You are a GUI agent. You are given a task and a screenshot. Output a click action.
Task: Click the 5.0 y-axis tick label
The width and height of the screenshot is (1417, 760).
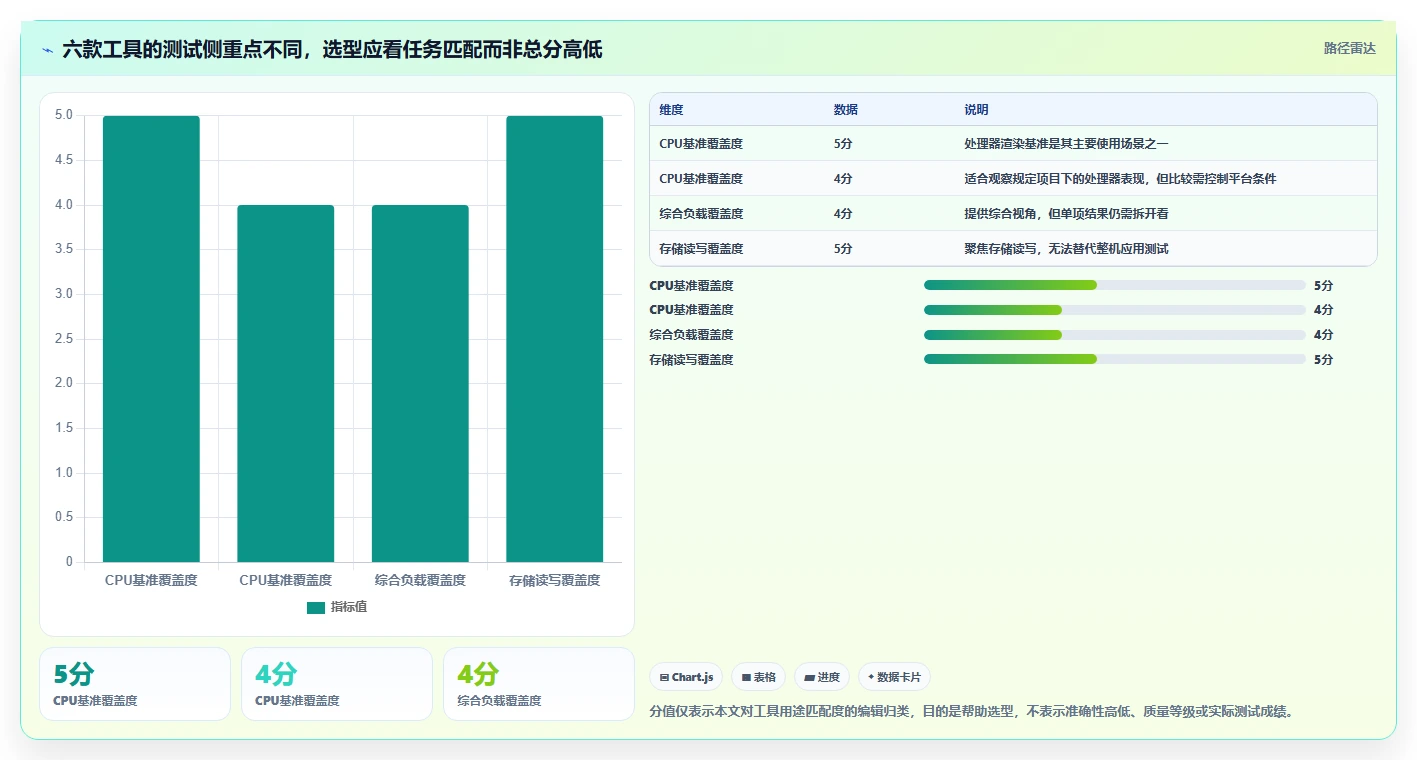(64, 115)
